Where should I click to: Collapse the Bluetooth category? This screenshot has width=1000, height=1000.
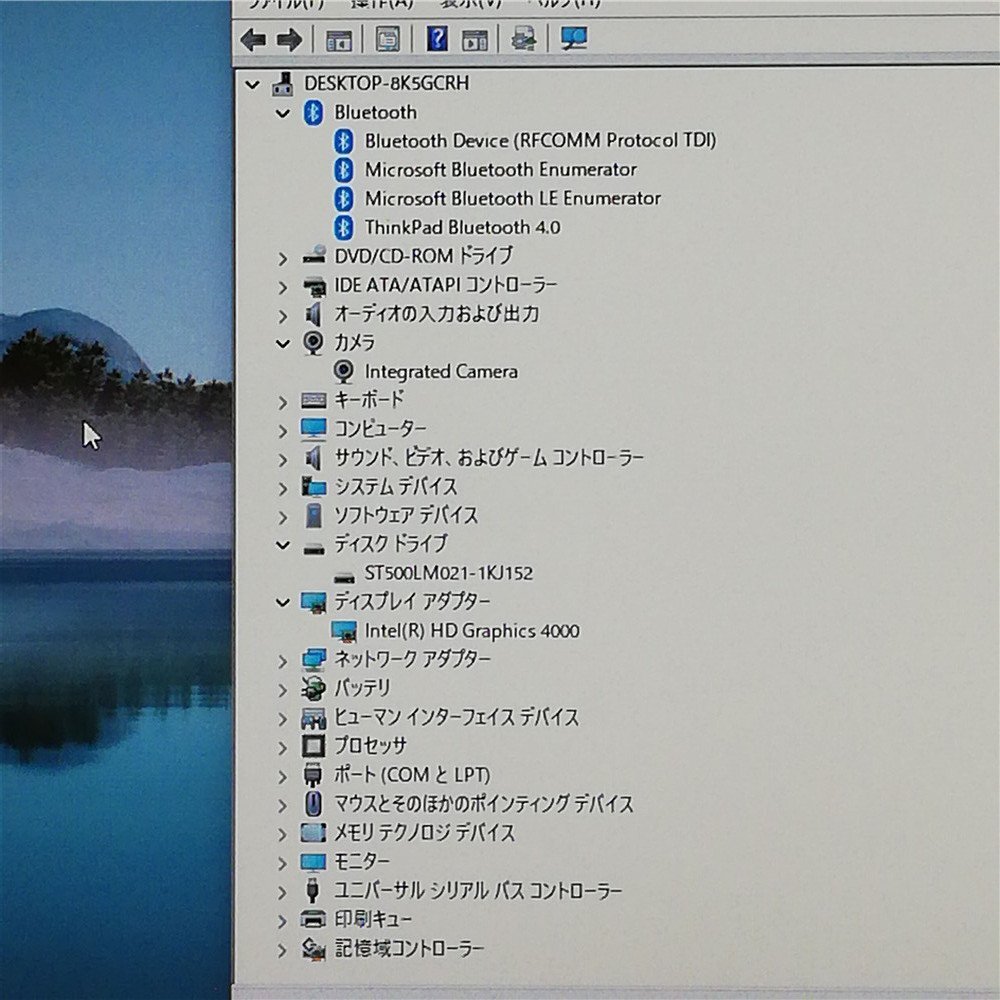(x=283, y=112)
